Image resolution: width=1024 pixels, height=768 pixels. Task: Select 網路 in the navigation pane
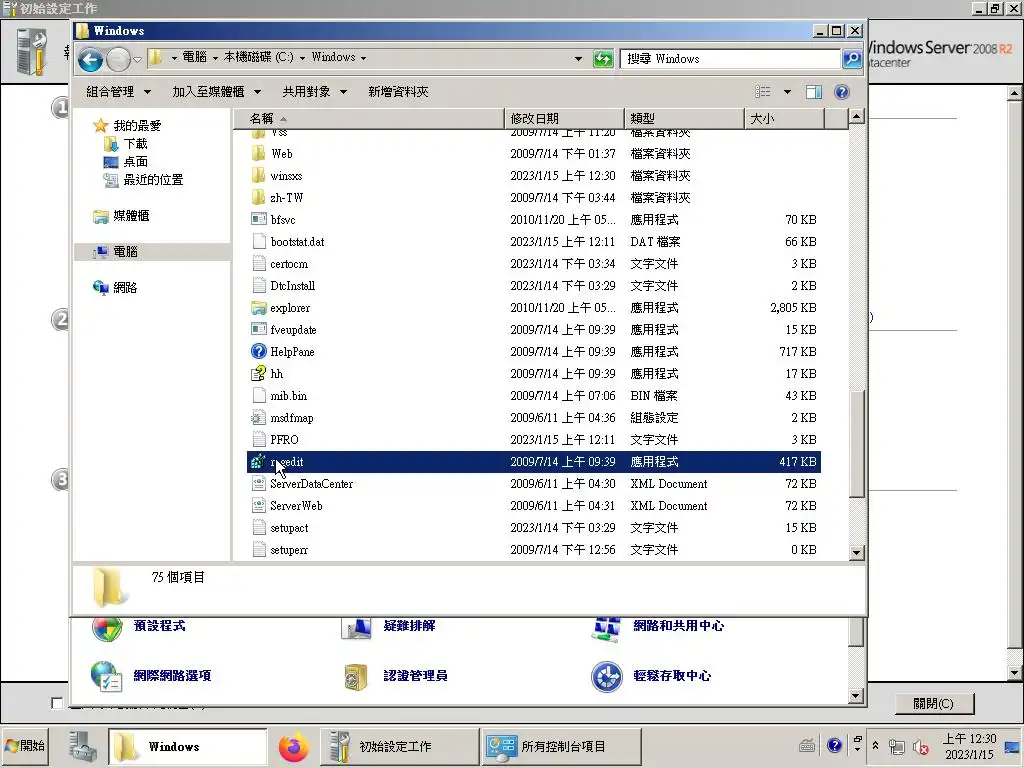(125, 287)
